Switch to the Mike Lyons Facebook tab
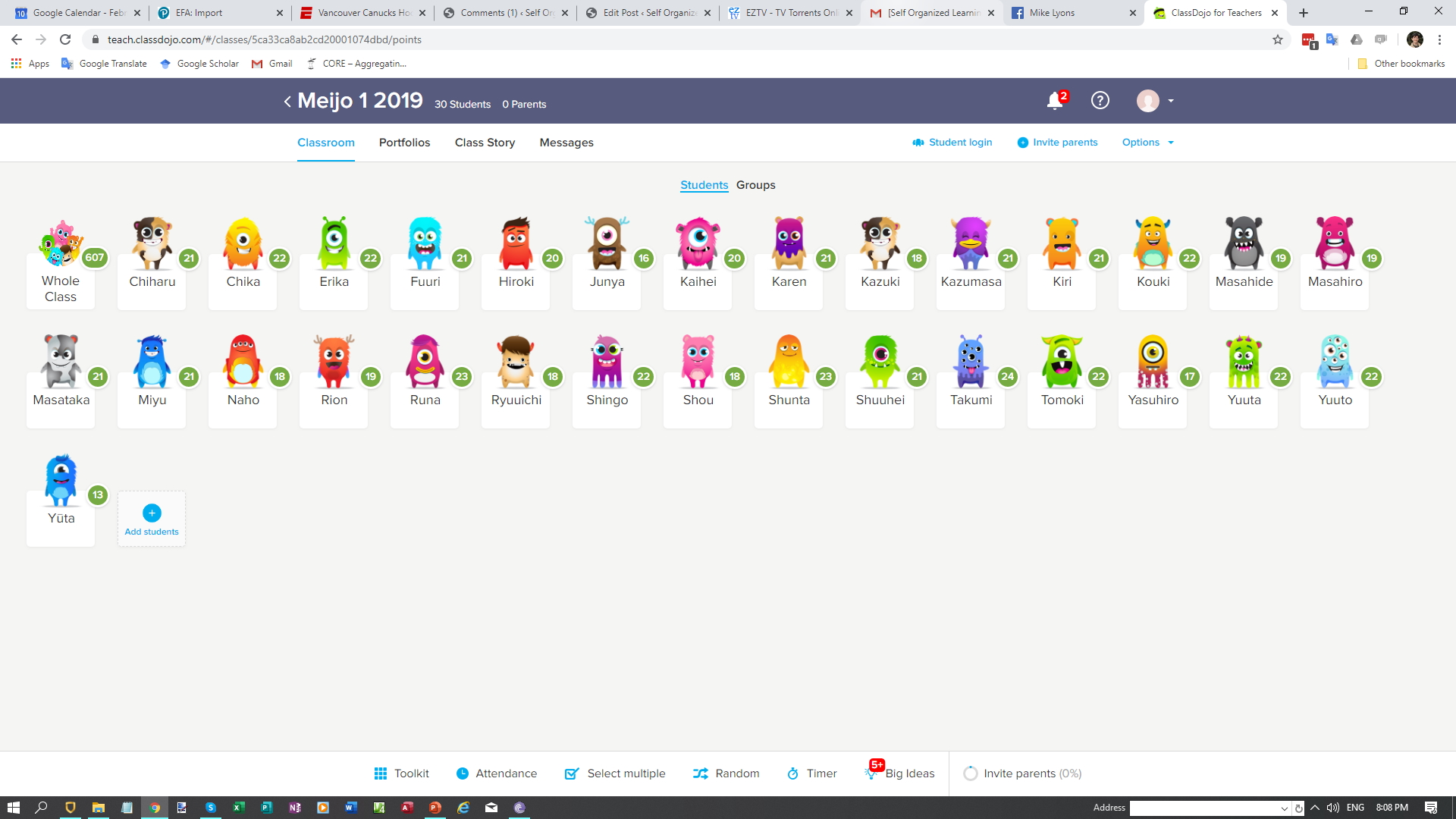Image resolution: width=1456 pixels, height=819 pixels. (x=1072, y=13)
